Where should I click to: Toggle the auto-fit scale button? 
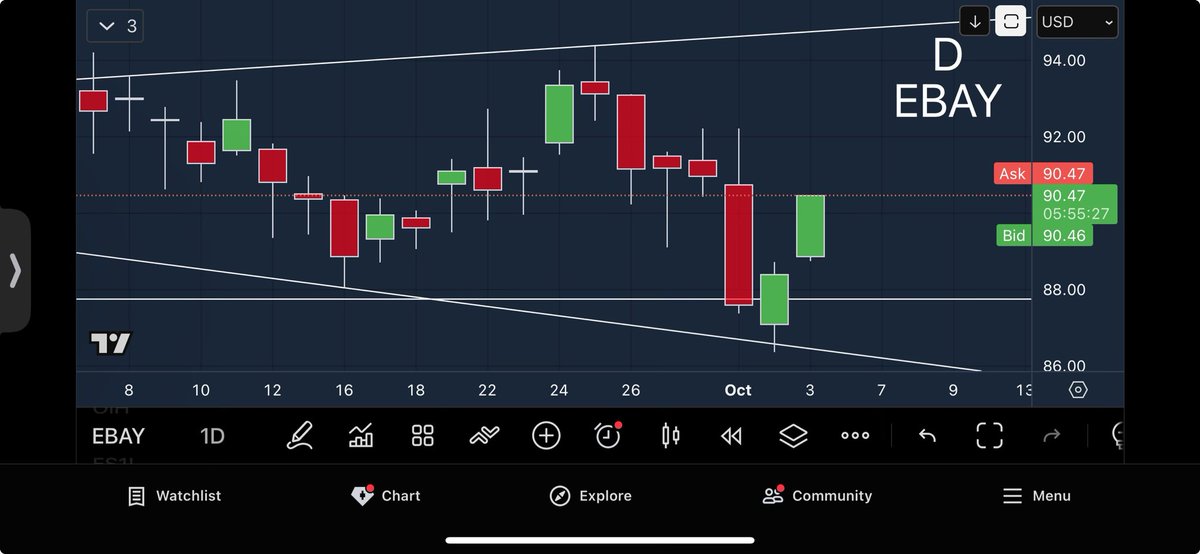pos(1011,21)
